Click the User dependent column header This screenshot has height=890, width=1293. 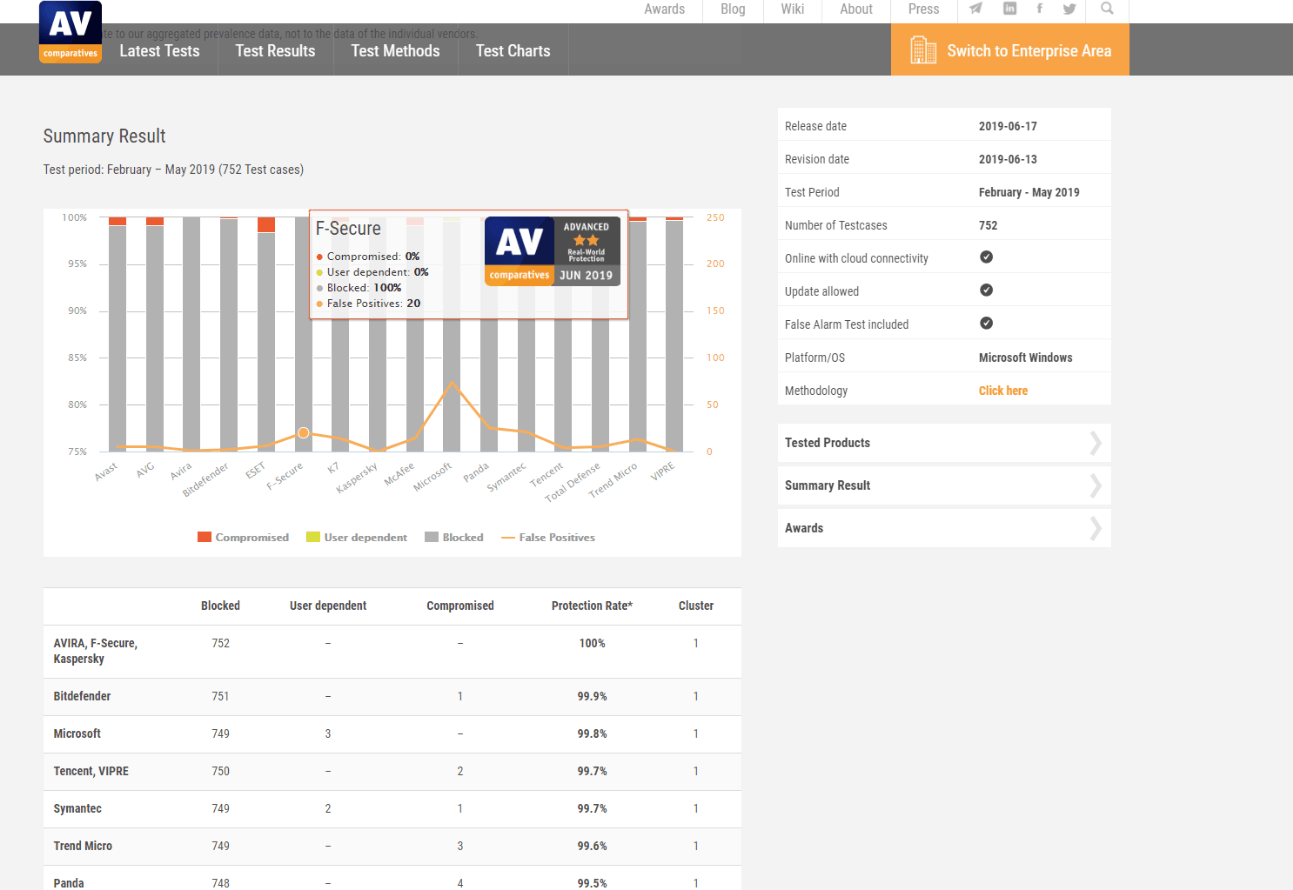tap(328, 606)
